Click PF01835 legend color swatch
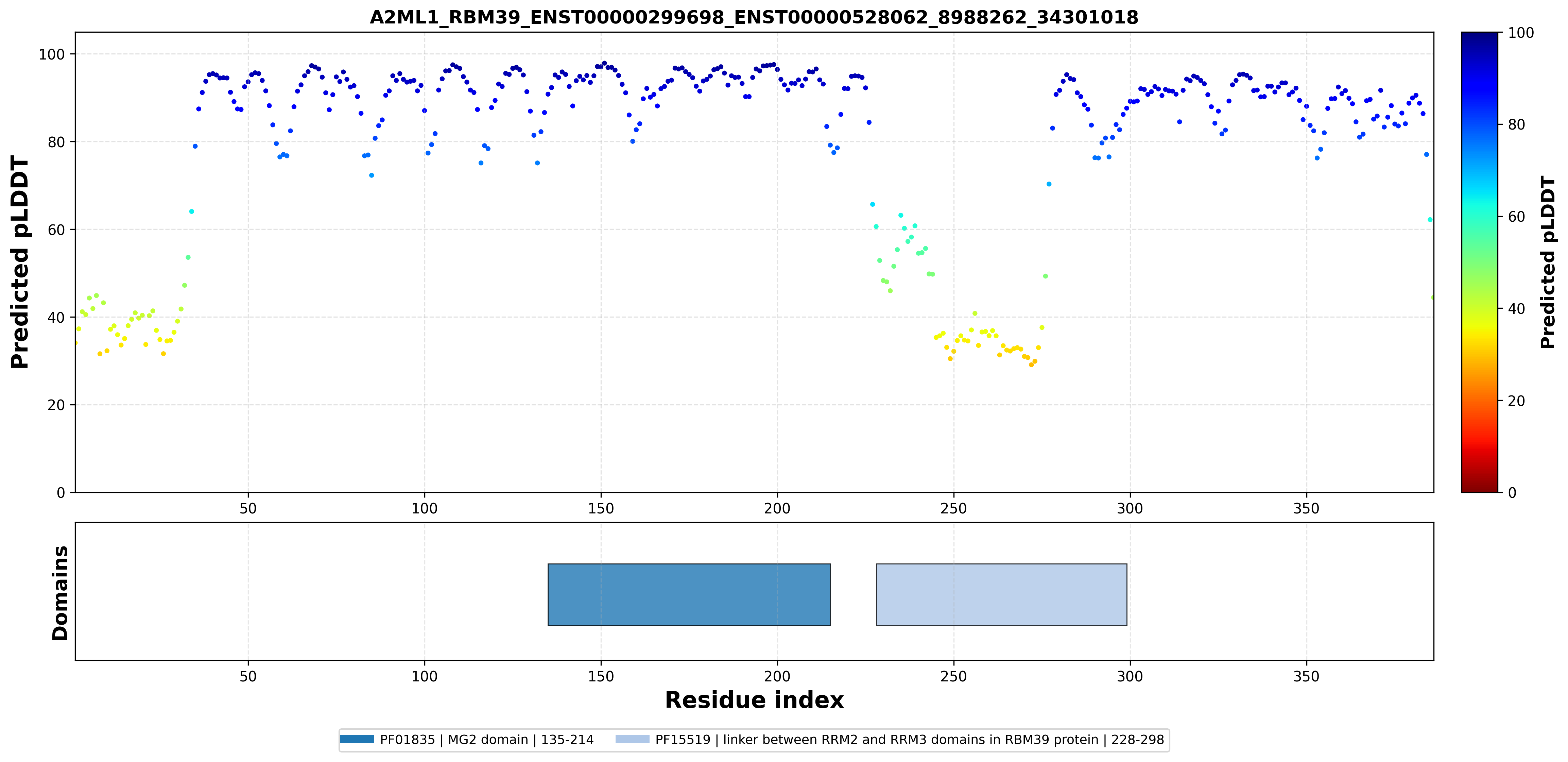1568x762 pixels. (x=357, y=740)
